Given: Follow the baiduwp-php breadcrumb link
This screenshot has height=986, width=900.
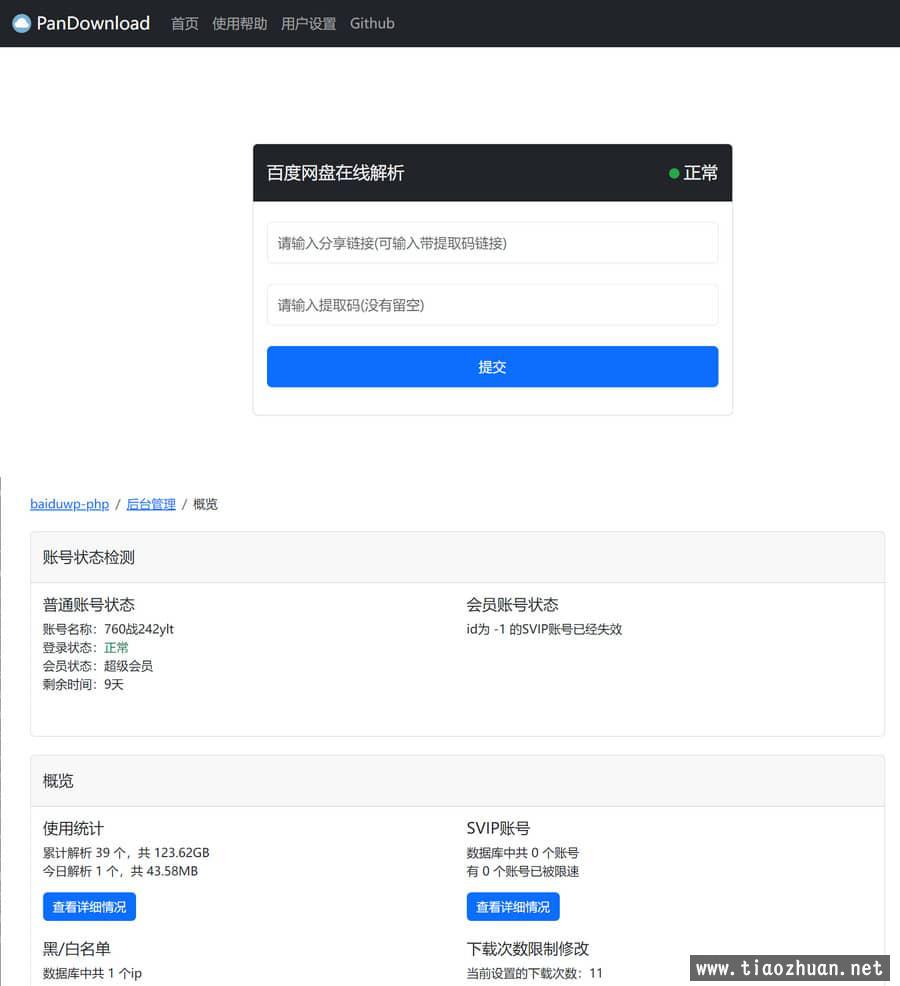Looking at the screenshot, I should click(x=69, y=504).
